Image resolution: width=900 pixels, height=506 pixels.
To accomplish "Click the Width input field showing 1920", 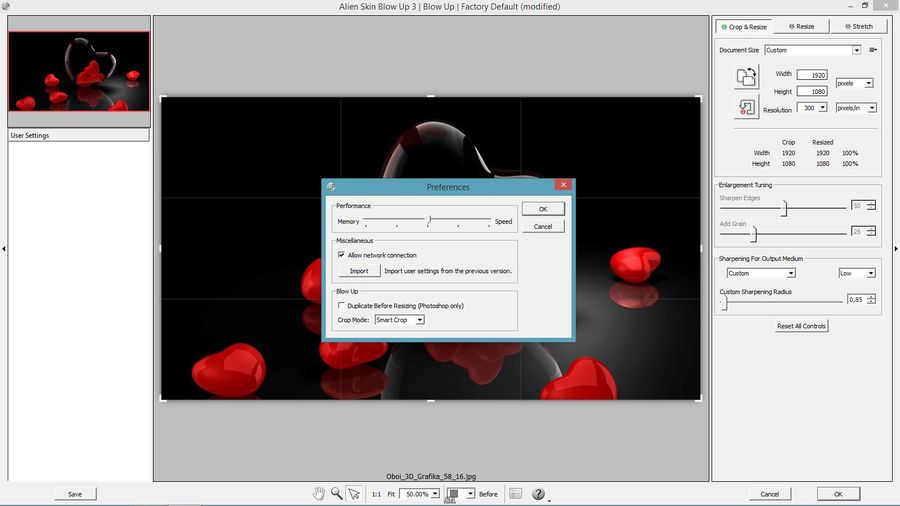I will pos(812,75).
